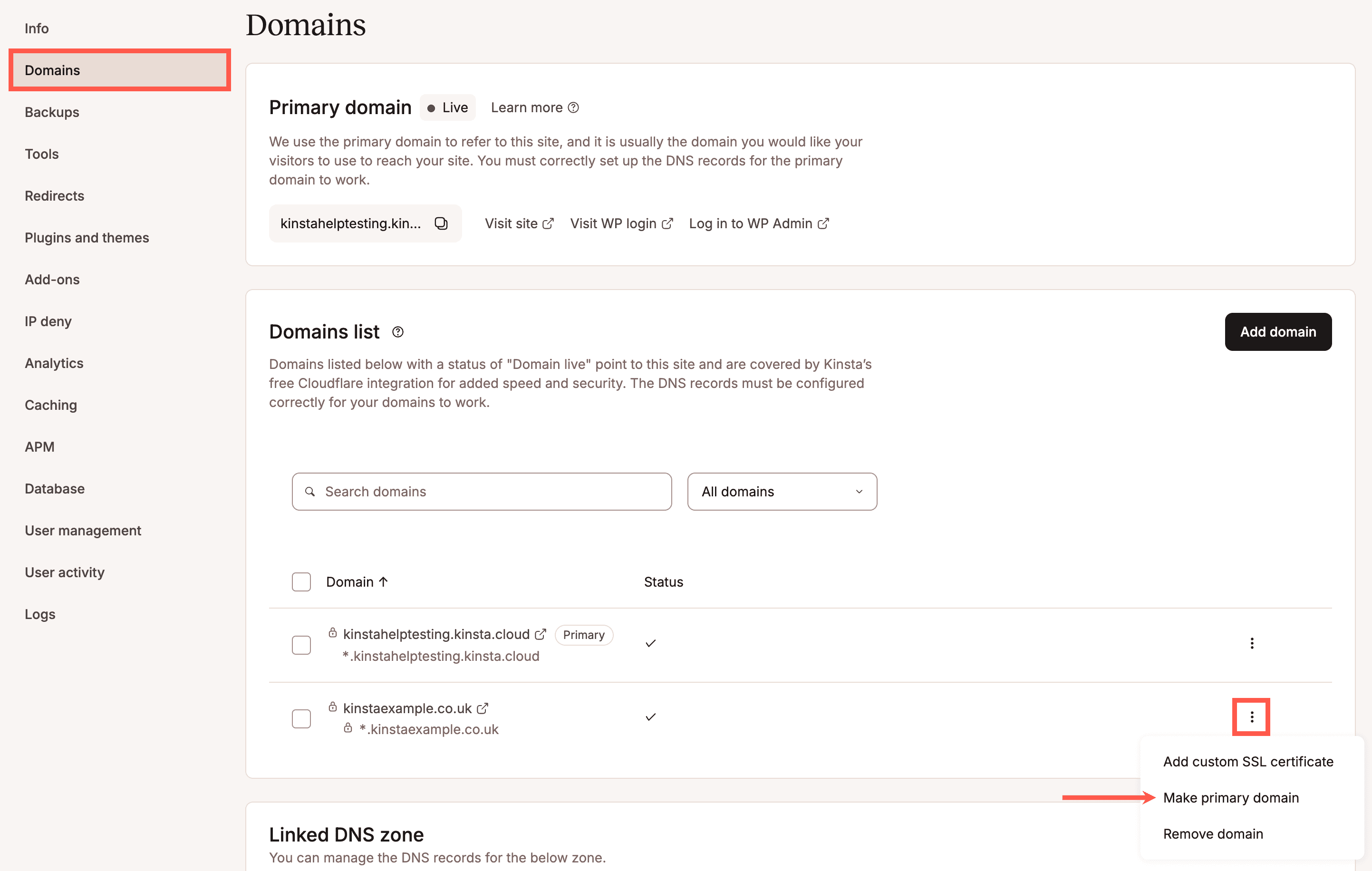Choose Make primary domain from the menu
The image size is (1372, 871).
1231,797
